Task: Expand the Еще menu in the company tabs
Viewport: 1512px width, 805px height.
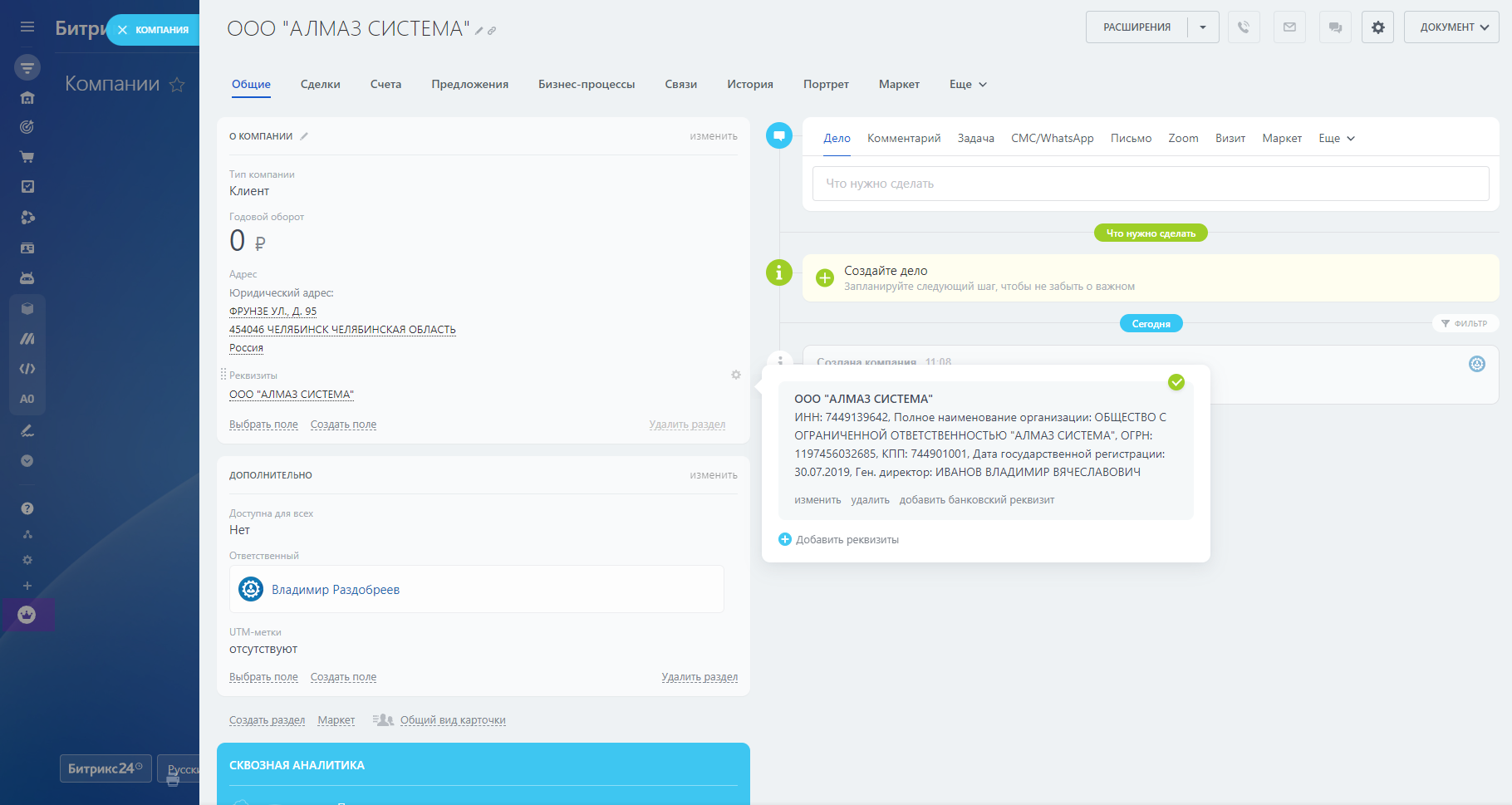Action: (968, 84)
